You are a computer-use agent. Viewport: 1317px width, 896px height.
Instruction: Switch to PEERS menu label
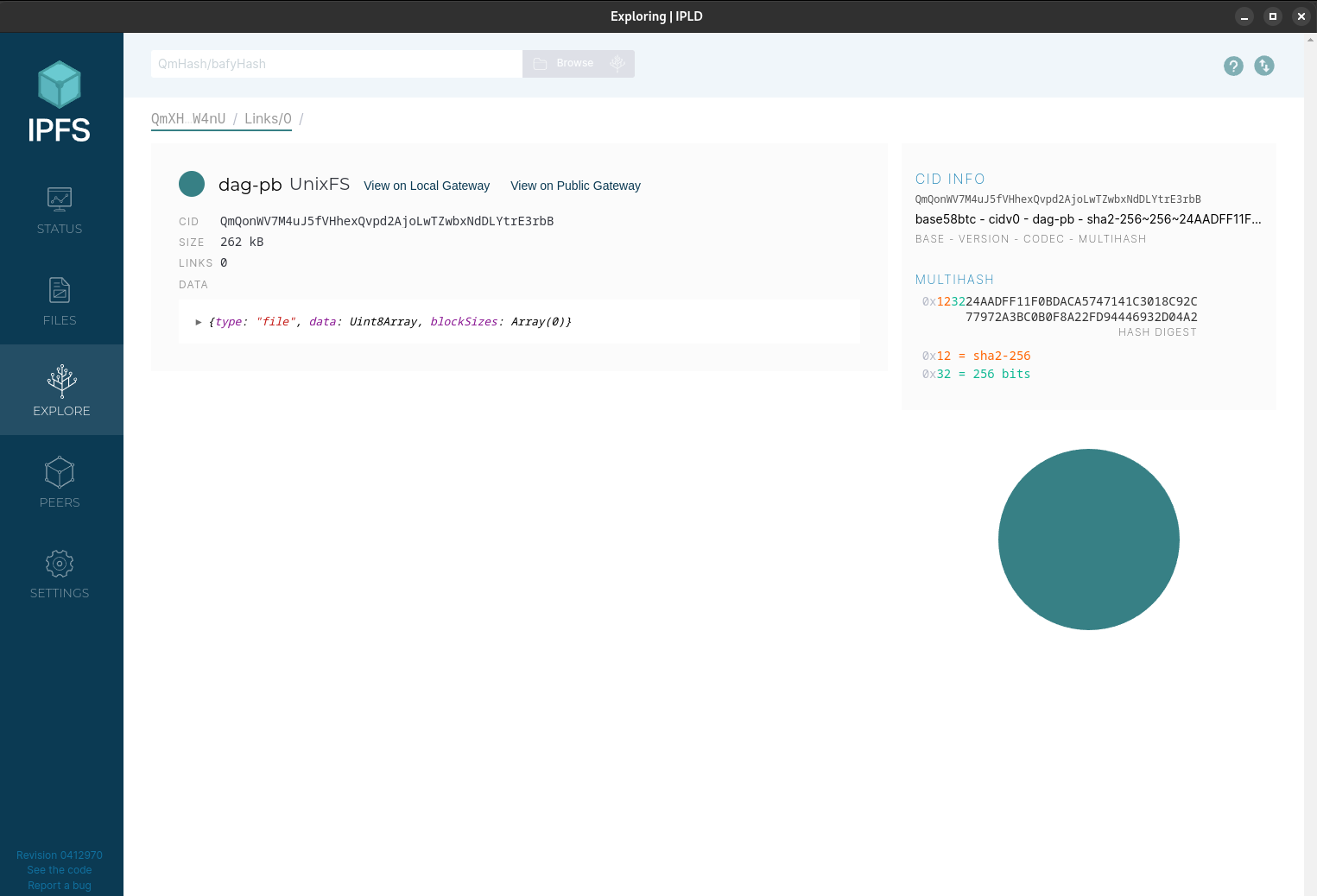[x=60, y=502]
